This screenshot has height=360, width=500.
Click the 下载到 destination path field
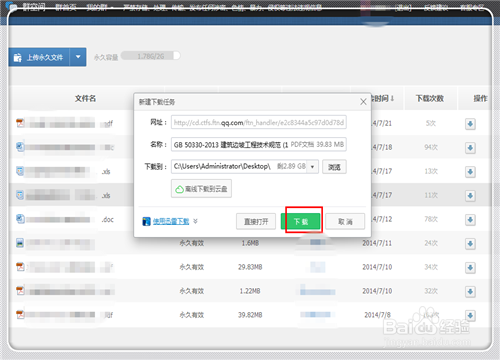(245, 166)
